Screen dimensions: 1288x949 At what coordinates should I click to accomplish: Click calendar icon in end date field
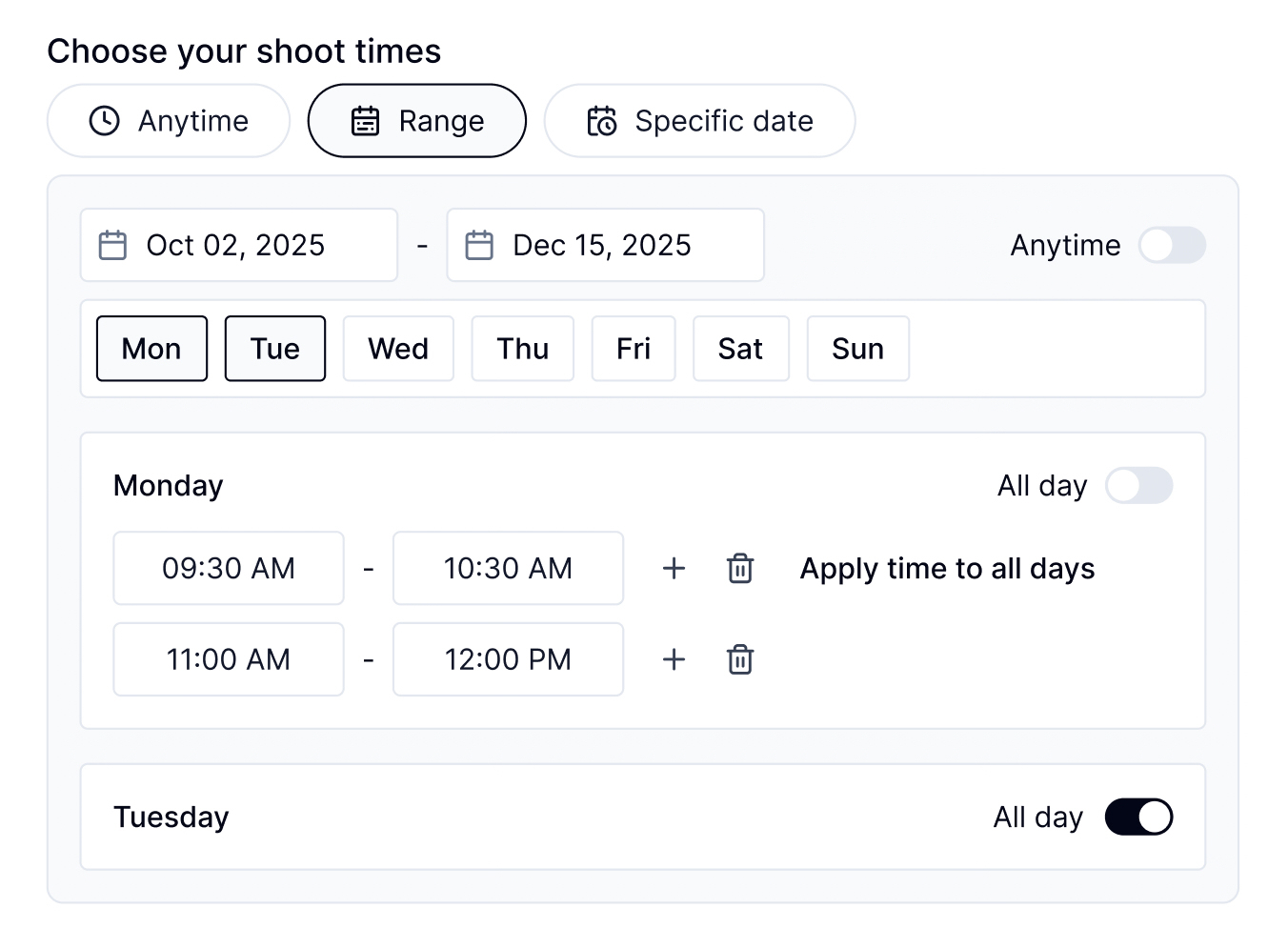coord(479,246)
